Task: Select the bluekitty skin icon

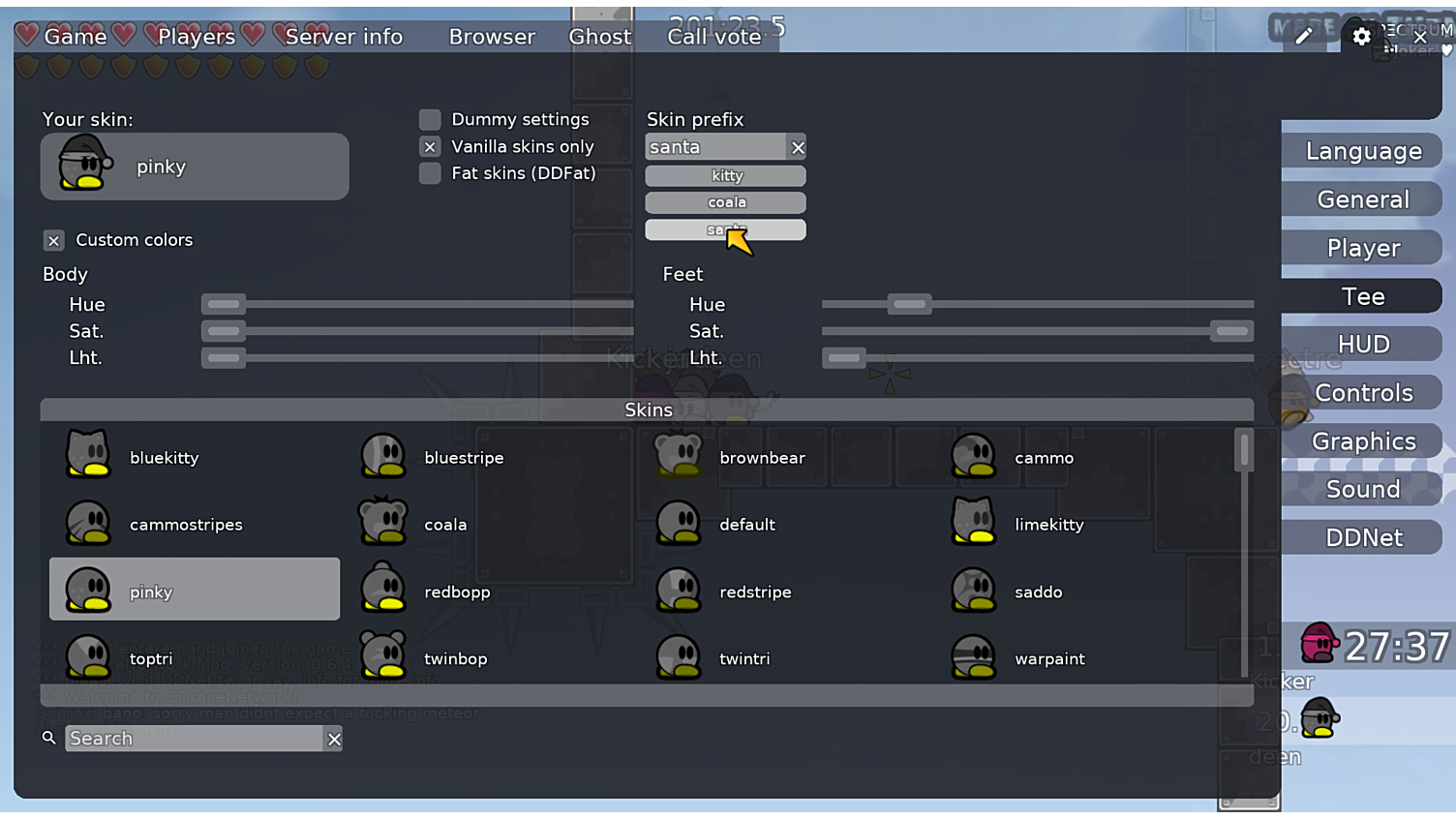Action: tap(88, 455)
